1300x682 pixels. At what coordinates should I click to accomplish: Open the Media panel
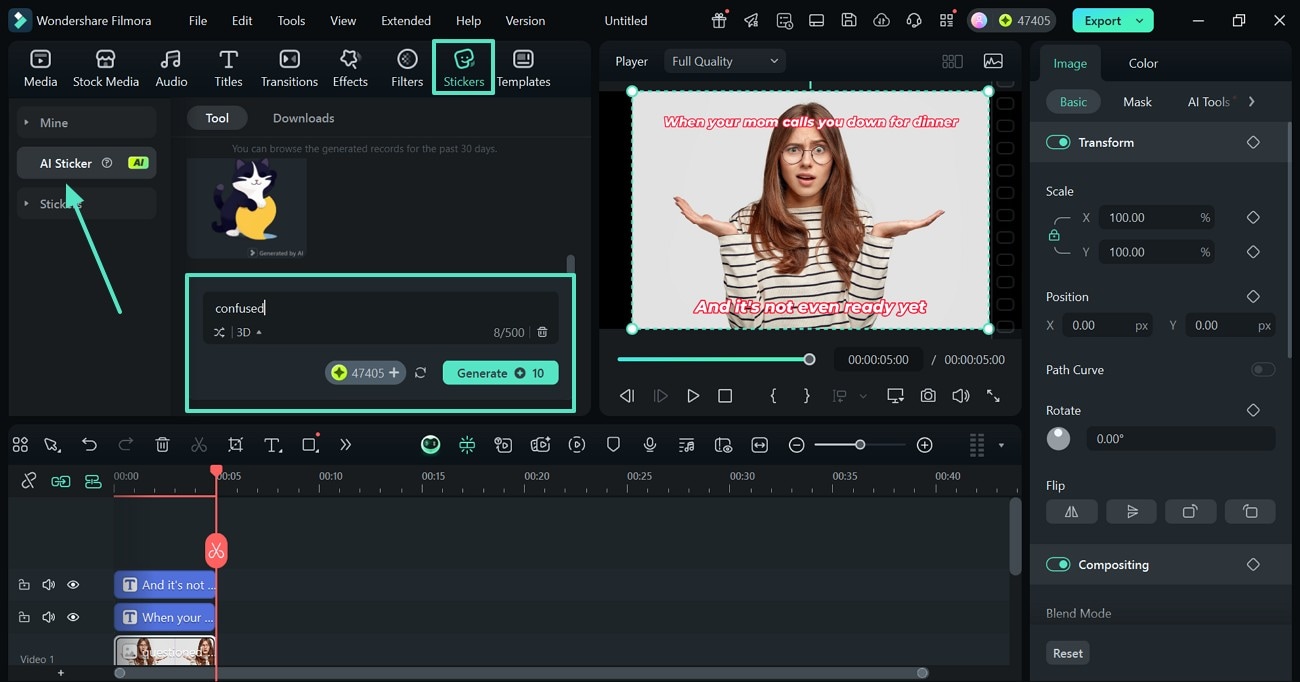click(x=40, y=68)
